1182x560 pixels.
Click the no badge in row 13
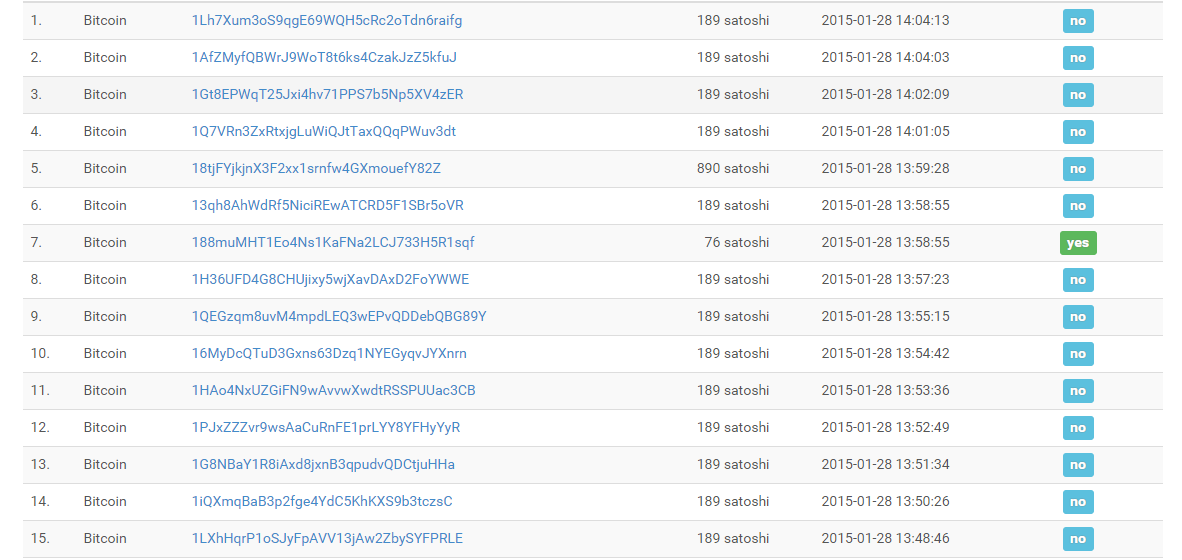(1078, 464)
